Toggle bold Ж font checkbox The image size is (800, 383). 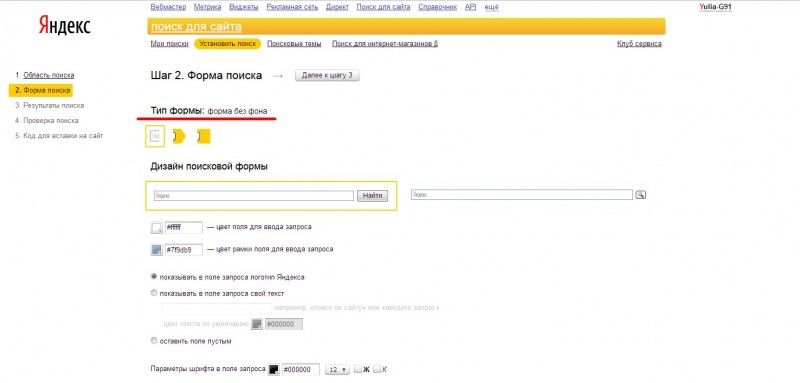tap(358, 369)
